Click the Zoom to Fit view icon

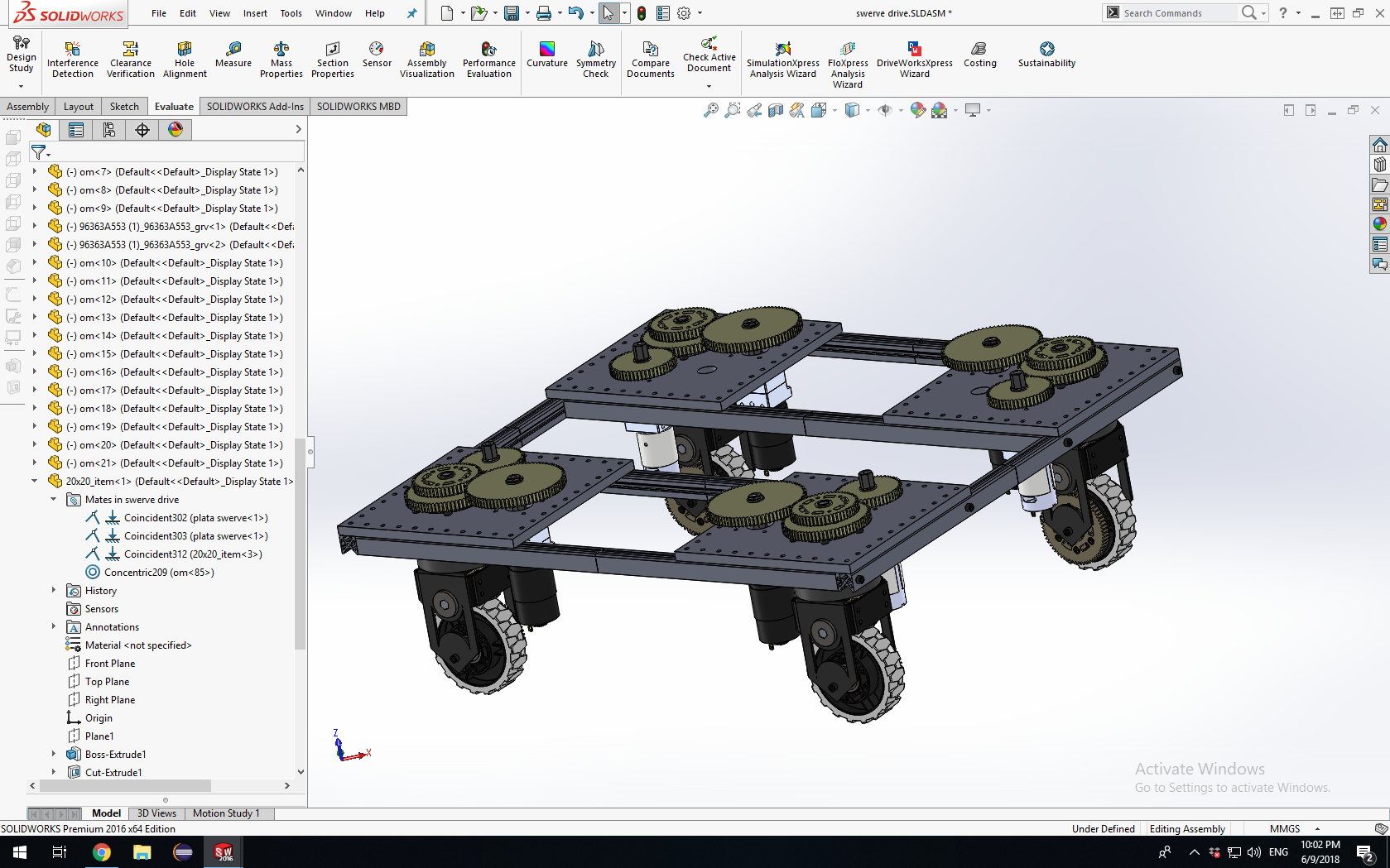[x=710, y=110]
